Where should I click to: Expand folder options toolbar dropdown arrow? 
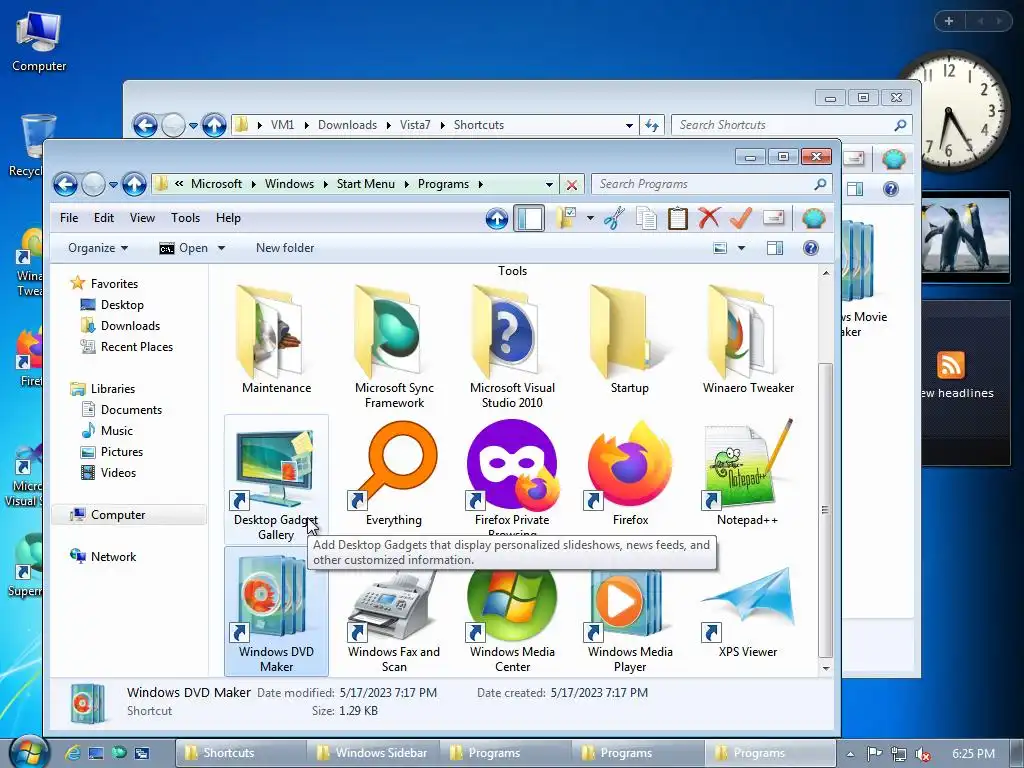590,218
